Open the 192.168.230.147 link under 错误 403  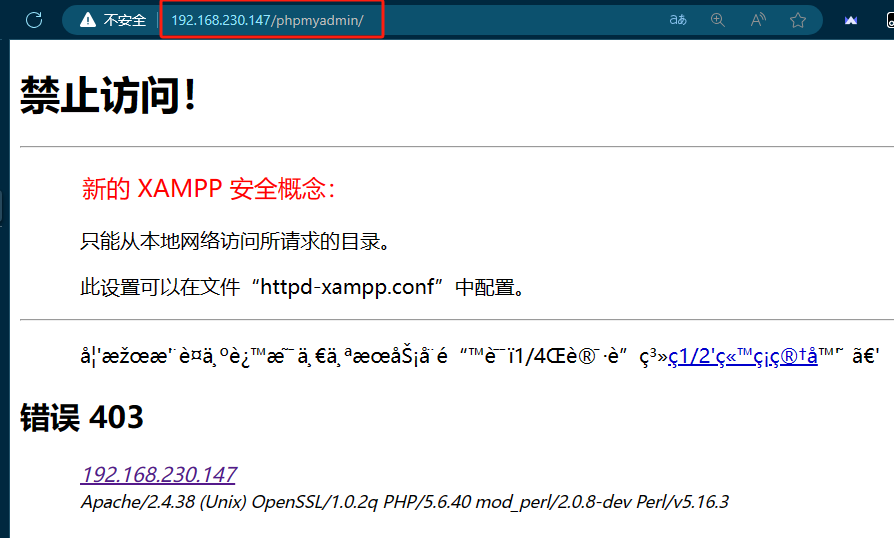point(159,474)
